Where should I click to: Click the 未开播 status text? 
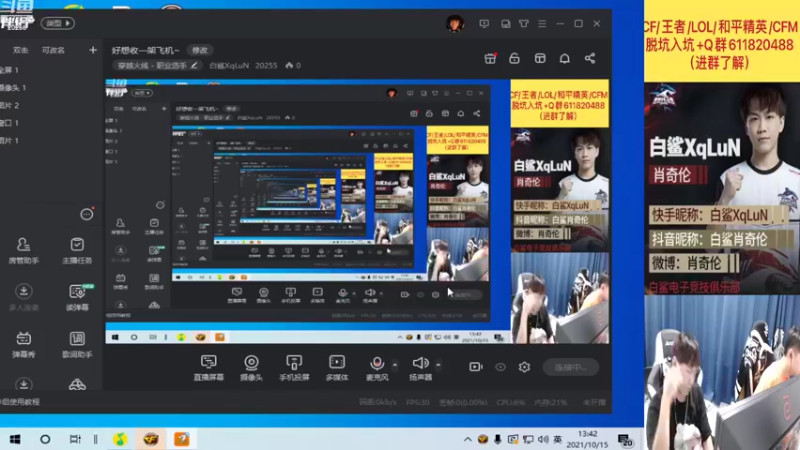(594, 402)
